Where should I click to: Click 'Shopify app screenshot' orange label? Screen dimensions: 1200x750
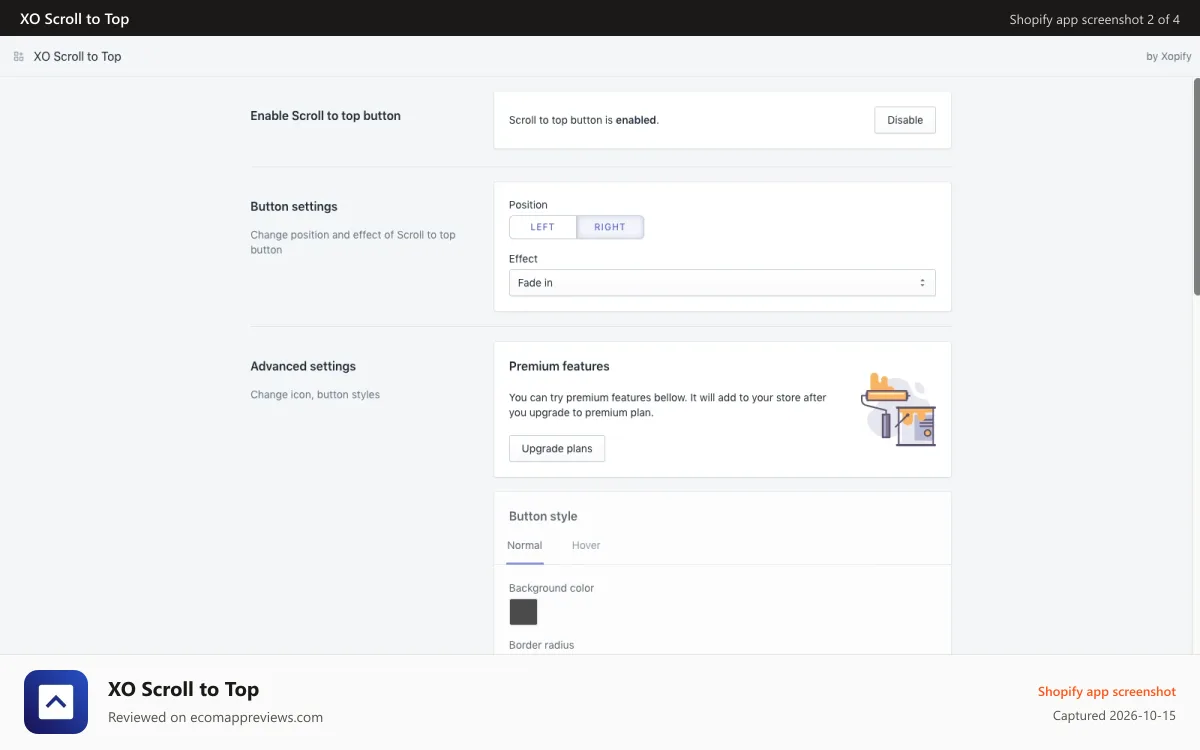pos(1107,692)
